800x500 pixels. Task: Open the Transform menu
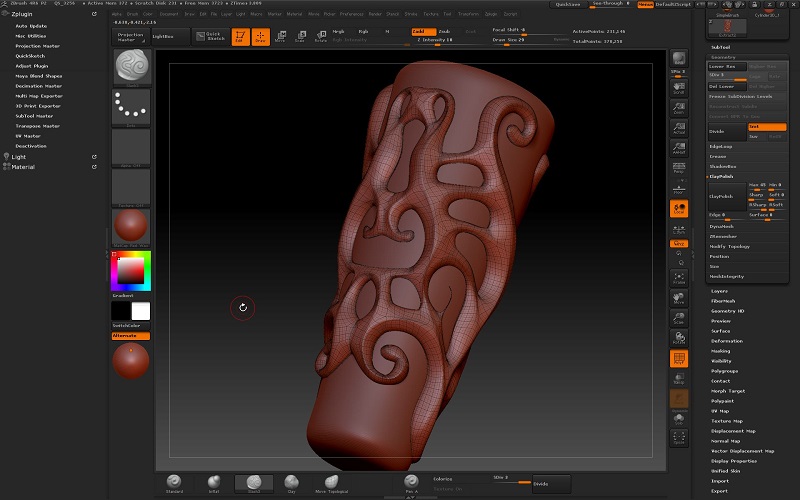tap(469, 14)
